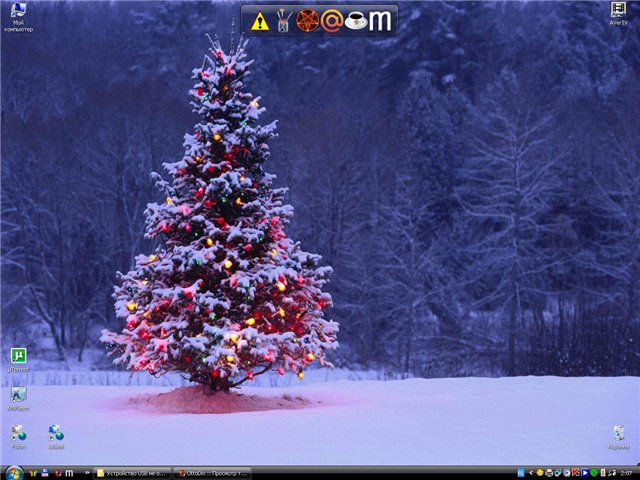The image size is (640, 480).
Task: Click the blue play-button tray icon
Action: [x=585, y=473]
